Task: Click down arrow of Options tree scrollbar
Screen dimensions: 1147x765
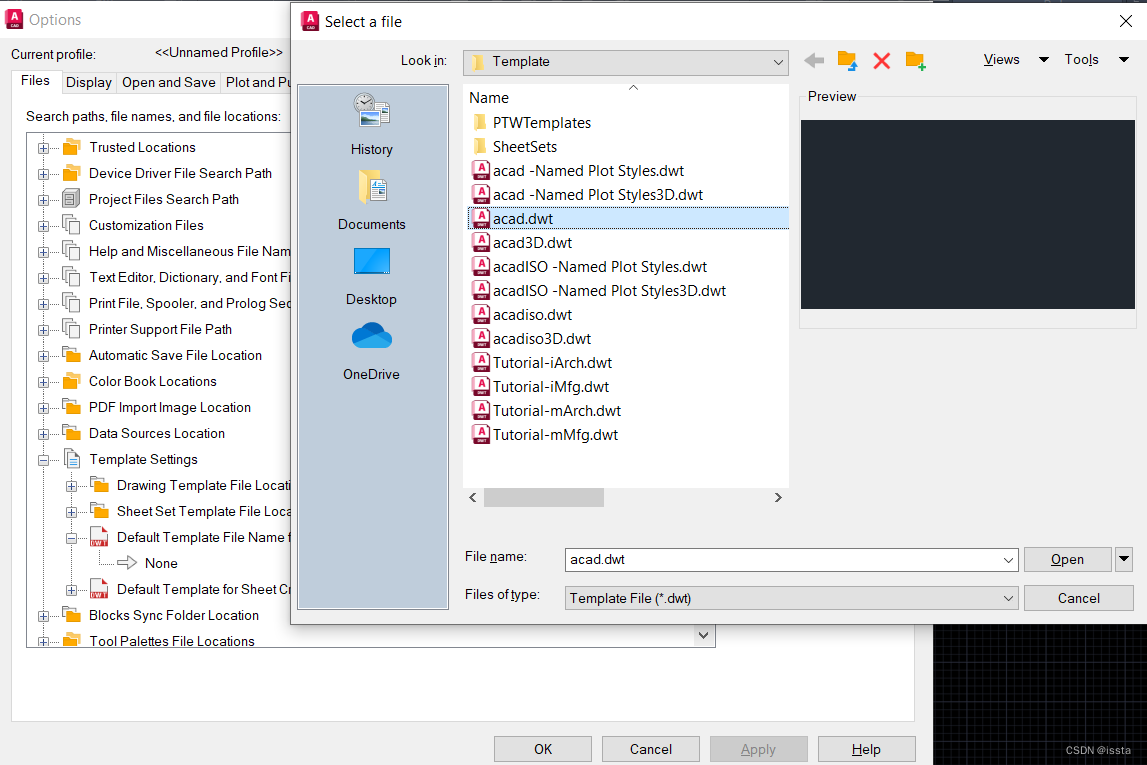Action: (703, 636)
